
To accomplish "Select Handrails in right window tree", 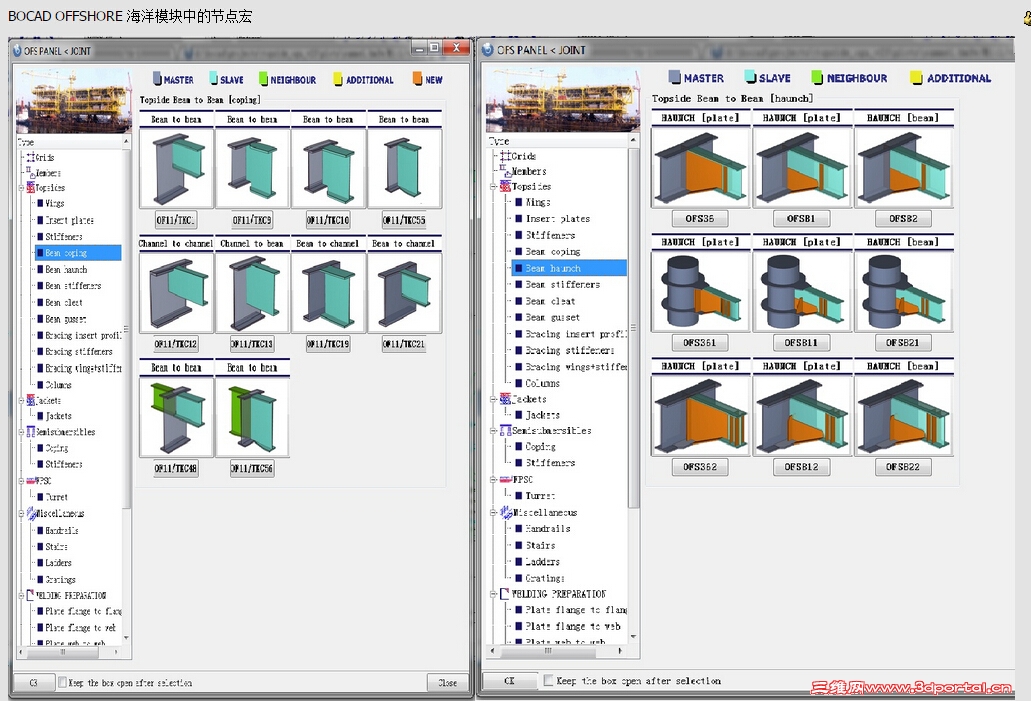I will (x=548, y=528).
